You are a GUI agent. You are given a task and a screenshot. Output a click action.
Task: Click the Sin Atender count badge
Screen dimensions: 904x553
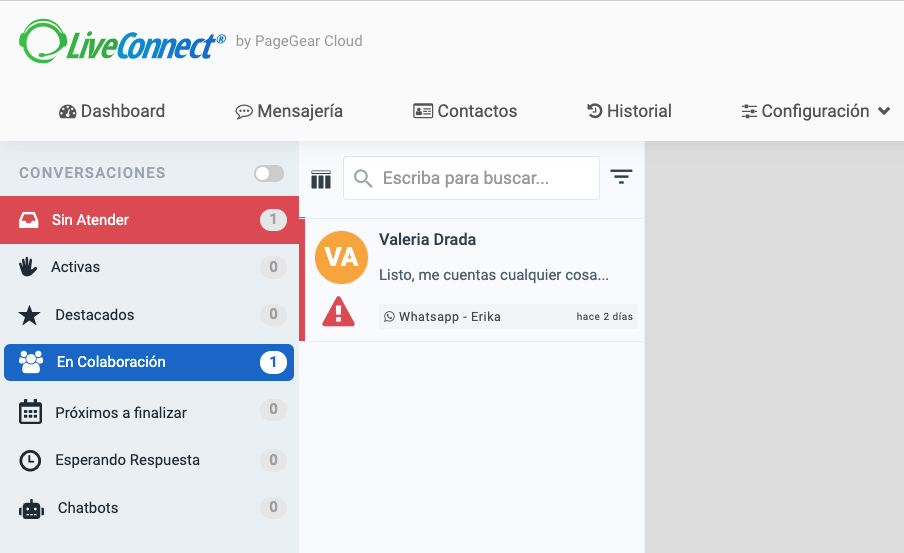click(x=273, y=220)
